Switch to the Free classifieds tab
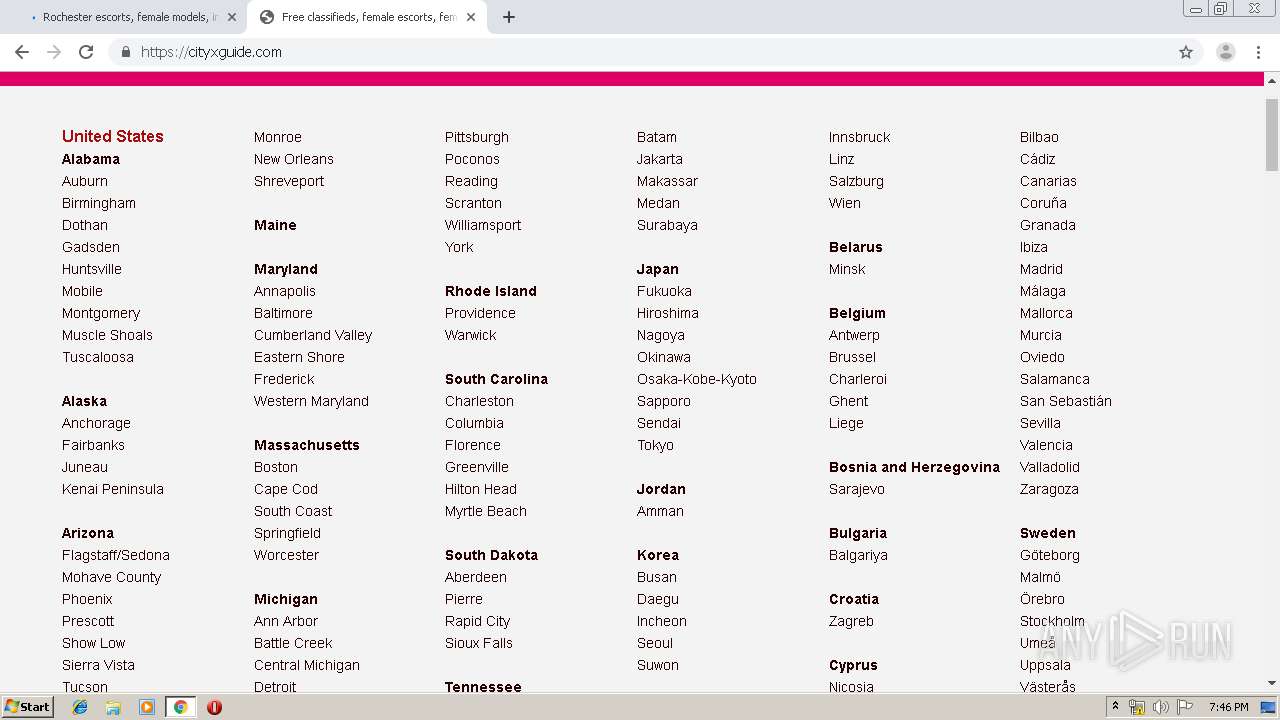This screenshot has height=720, width=1280. click(x=368, y=17)
